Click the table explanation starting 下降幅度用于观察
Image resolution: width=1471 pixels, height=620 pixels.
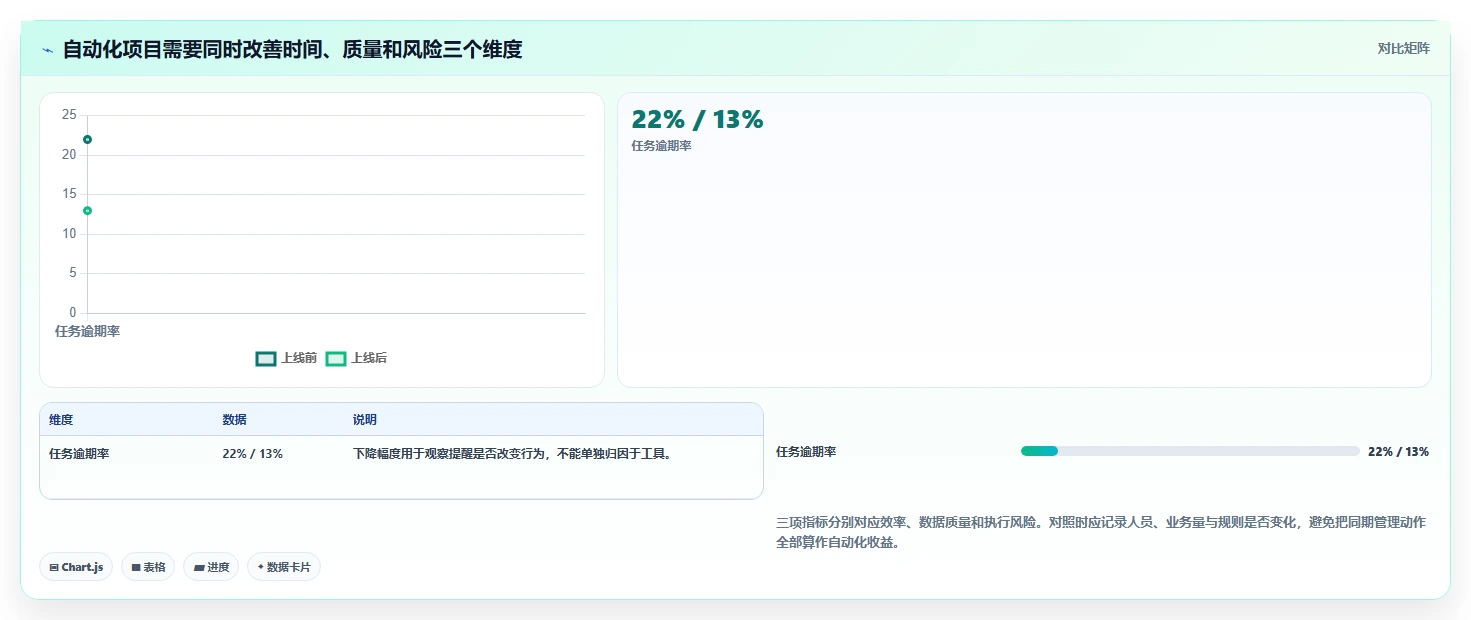pyautogui.click(x=513, y=454)
